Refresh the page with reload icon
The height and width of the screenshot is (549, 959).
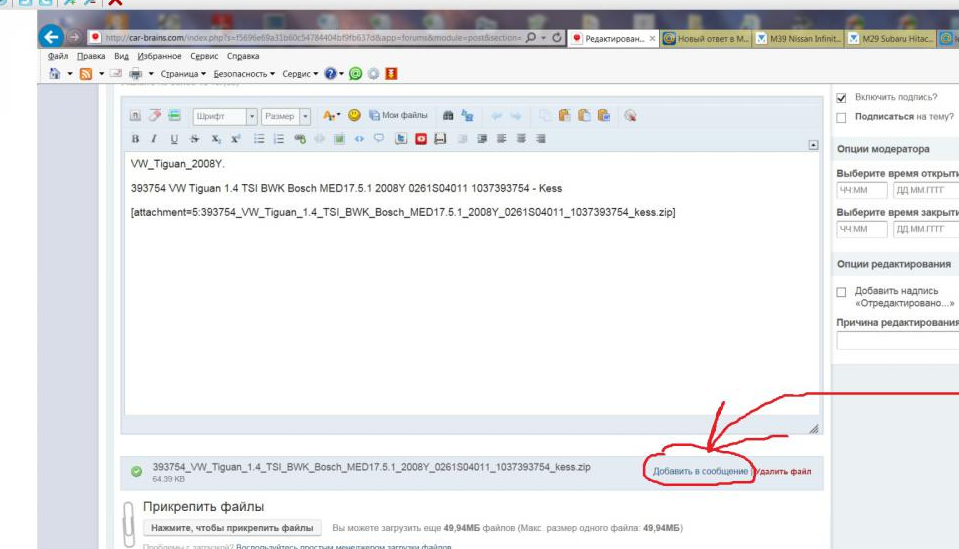[557, 37]
